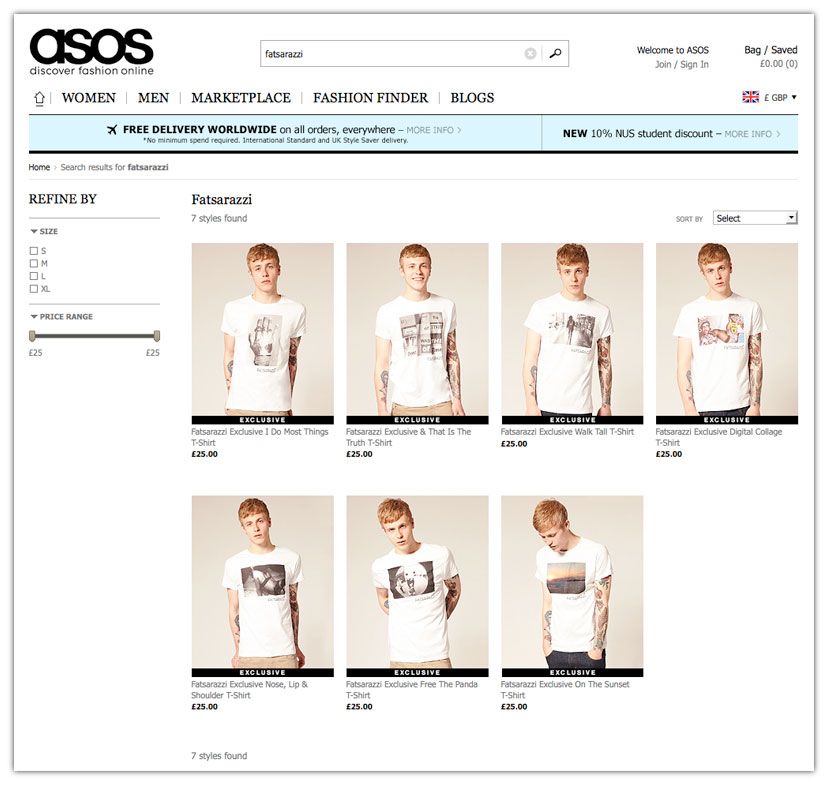
Task: Click into the fatsarazzi search input field
Action: click(391, 53)
